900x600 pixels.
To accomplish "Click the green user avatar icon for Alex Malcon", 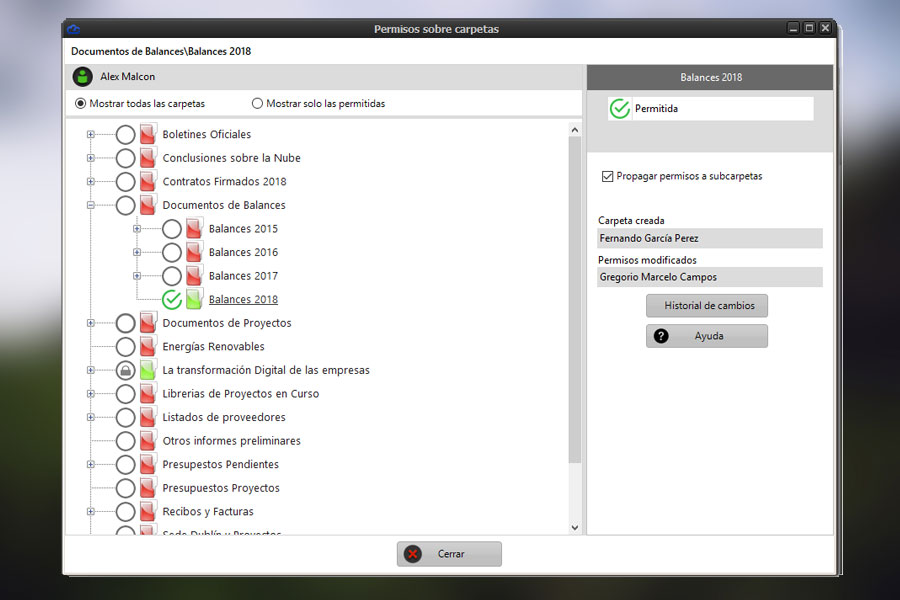I will 83,77.
